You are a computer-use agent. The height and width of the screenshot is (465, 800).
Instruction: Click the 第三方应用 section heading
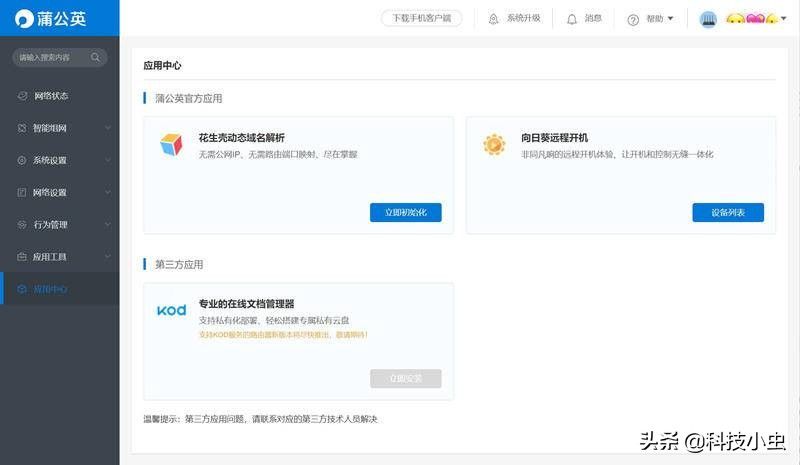(179, 264)
